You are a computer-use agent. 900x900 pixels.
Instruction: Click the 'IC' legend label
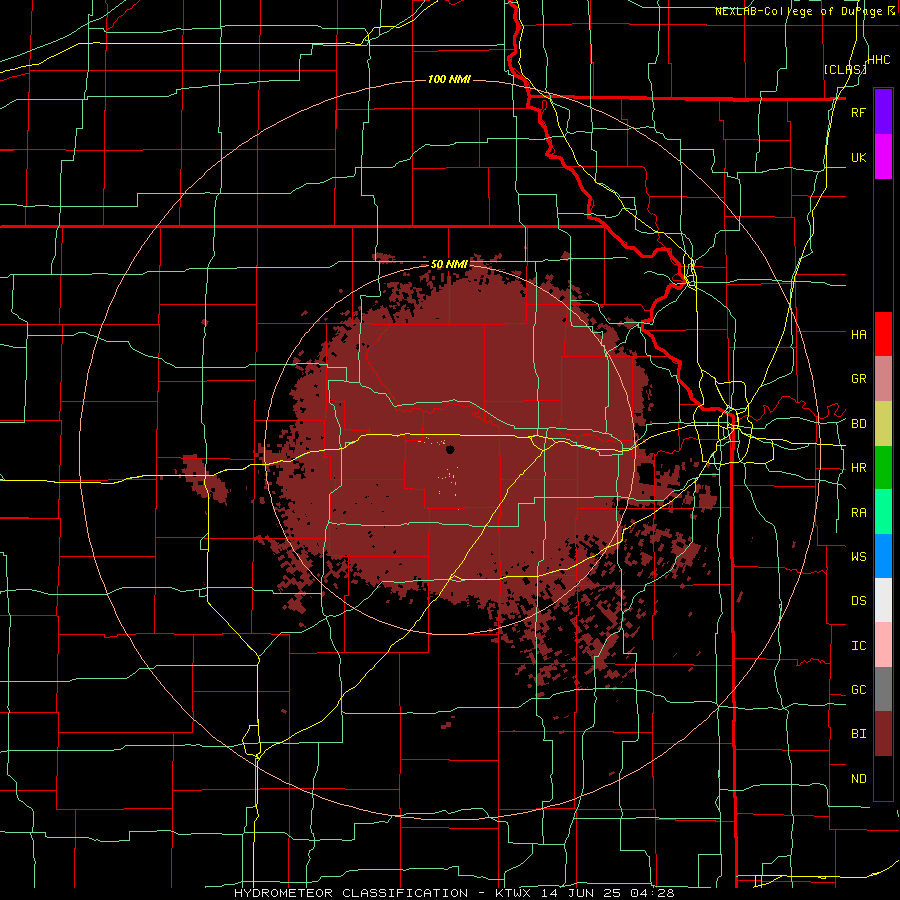pos(858,646)
